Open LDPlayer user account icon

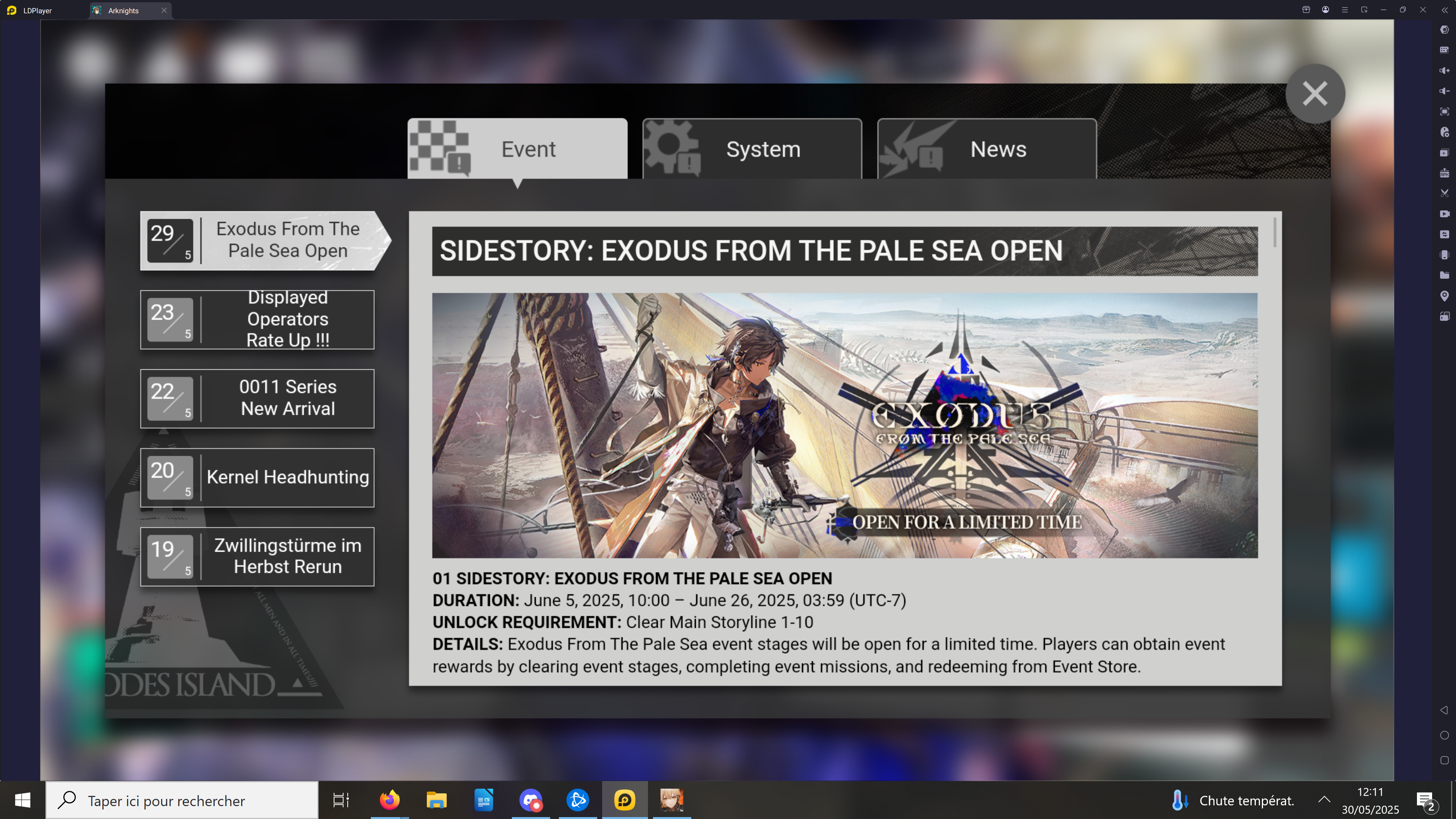(x=1326, y=9)
